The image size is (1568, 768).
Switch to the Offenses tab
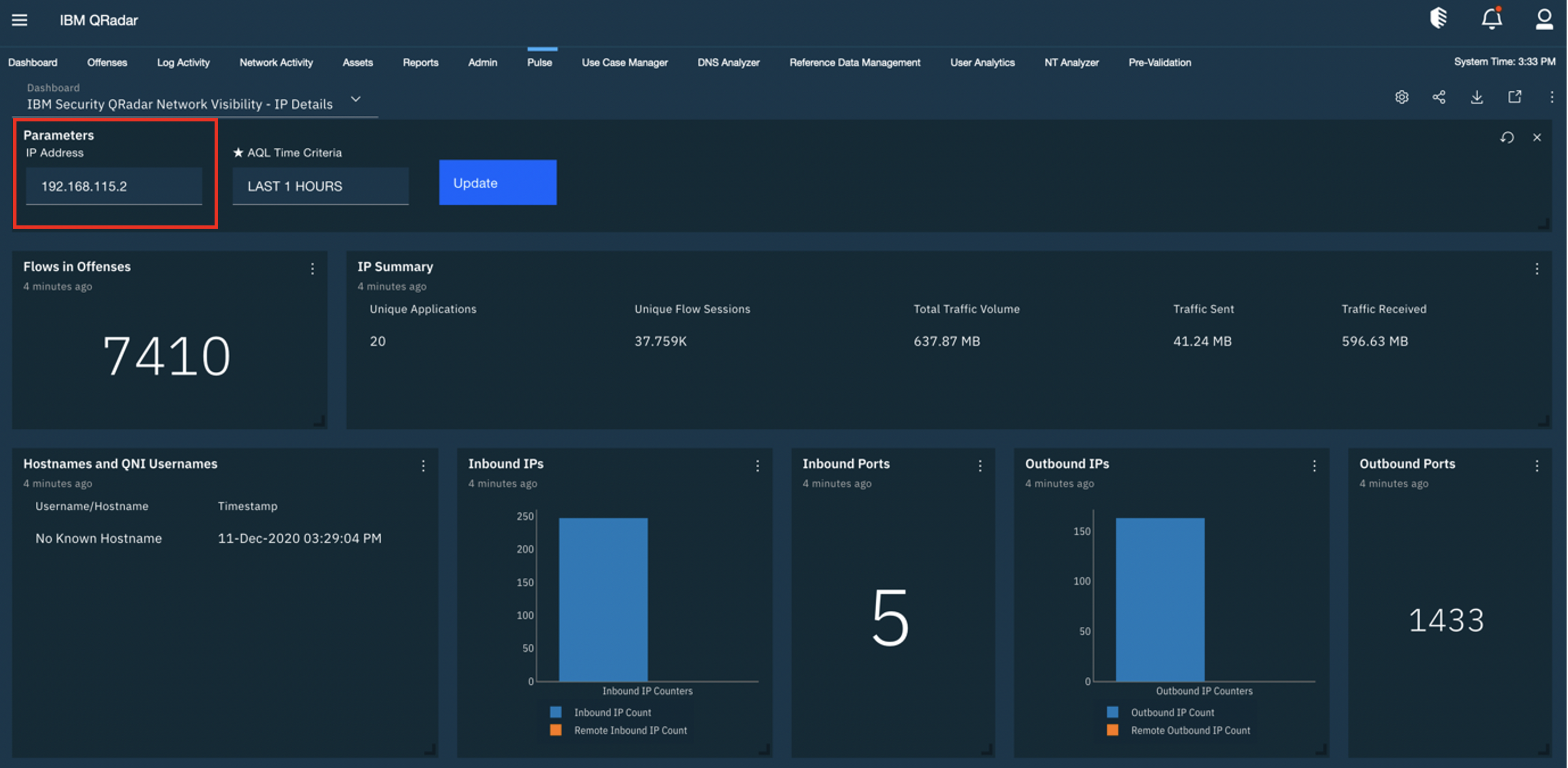point(107,62)
